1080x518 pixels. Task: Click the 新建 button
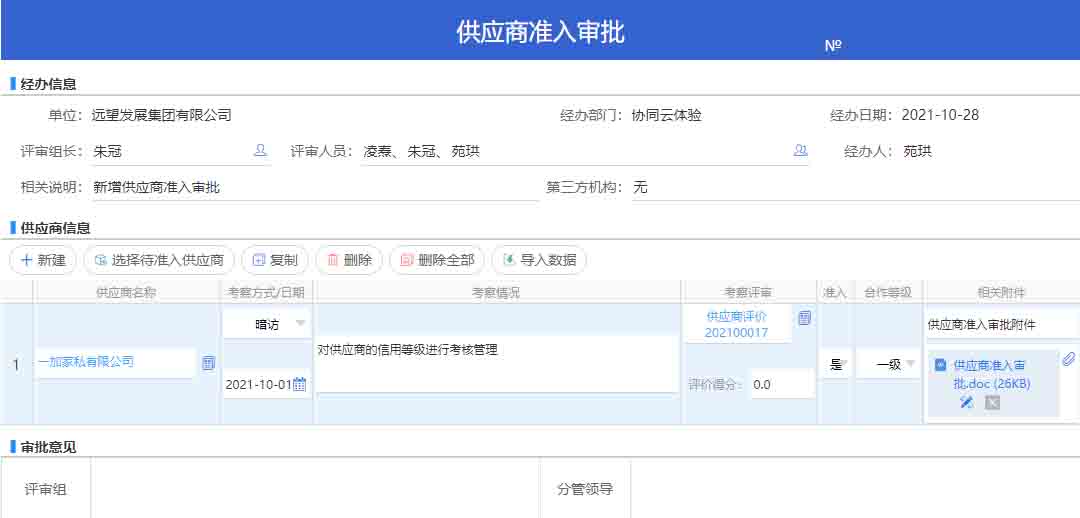click(43, 260)
